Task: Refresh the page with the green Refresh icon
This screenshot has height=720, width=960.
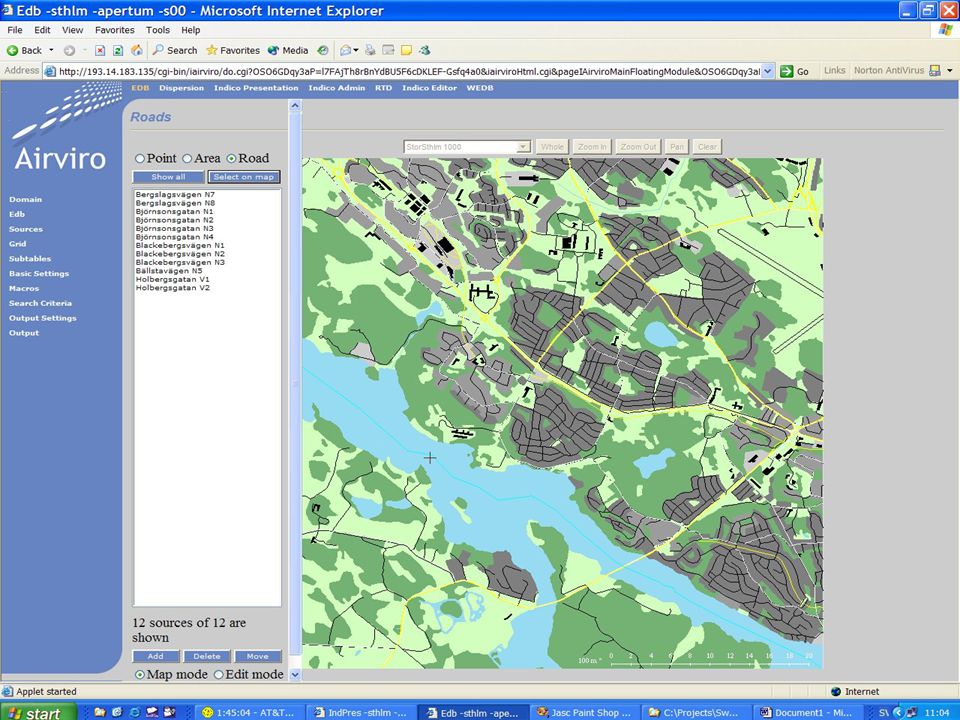Action: [118, 50]
